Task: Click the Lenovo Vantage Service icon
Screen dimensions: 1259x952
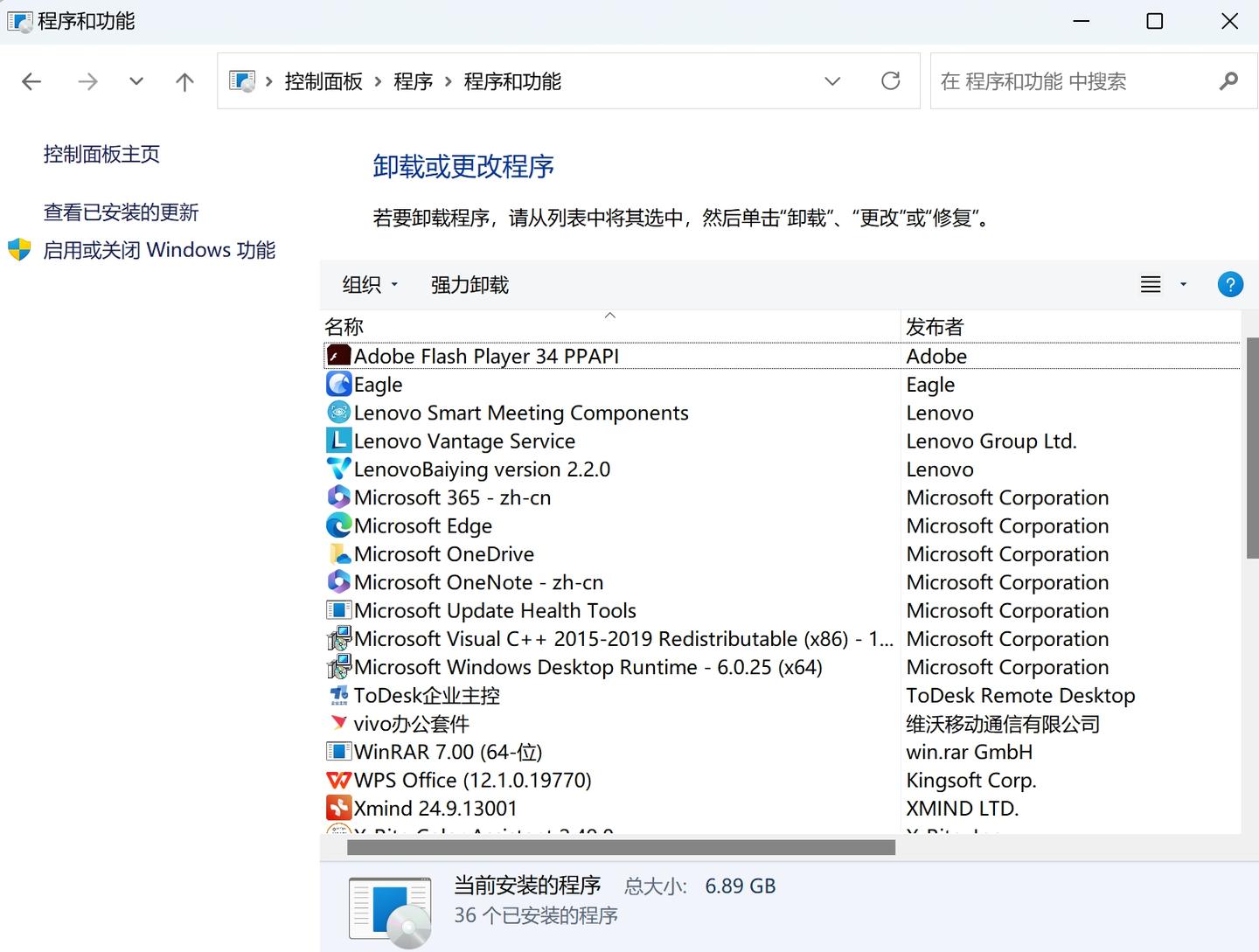Action: click(x=338, y=440)
